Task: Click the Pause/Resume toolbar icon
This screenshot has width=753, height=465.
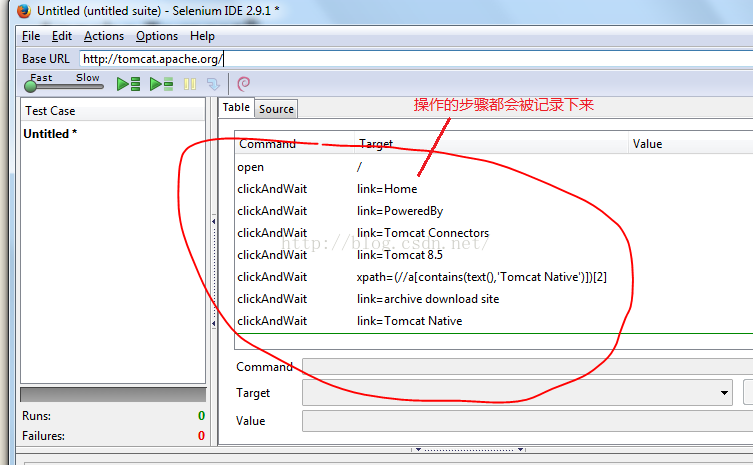Action: coord(190,85)
